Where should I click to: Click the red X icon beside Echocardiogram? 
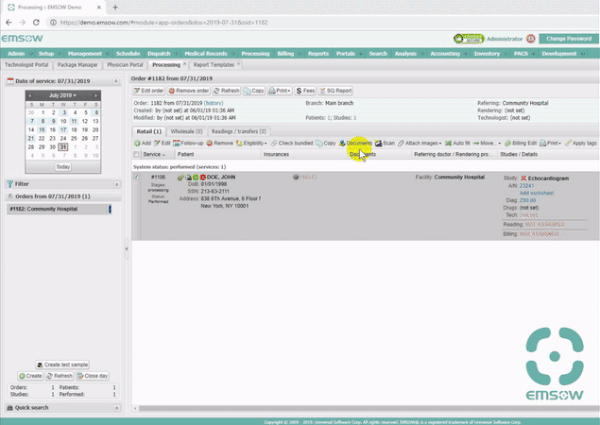(523, 178)
